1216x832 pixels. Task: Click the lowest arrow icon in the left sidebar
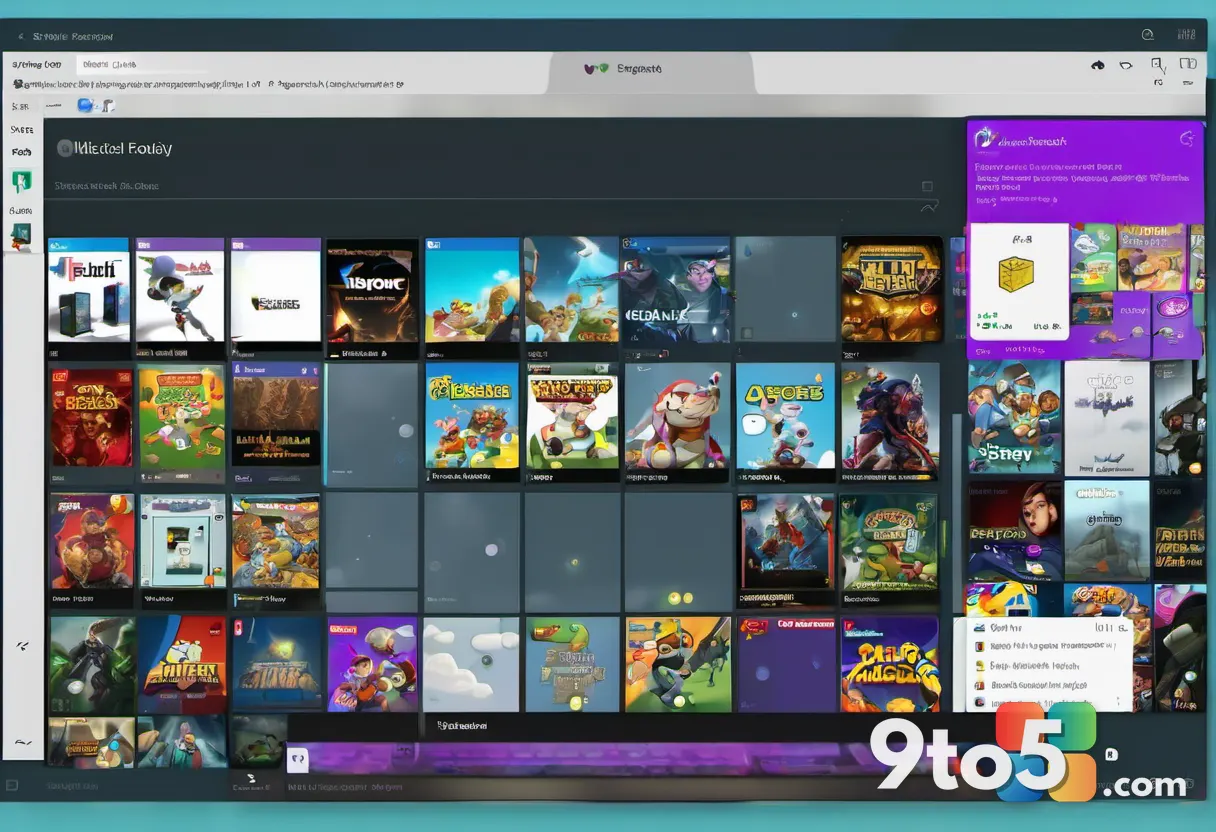22,742
